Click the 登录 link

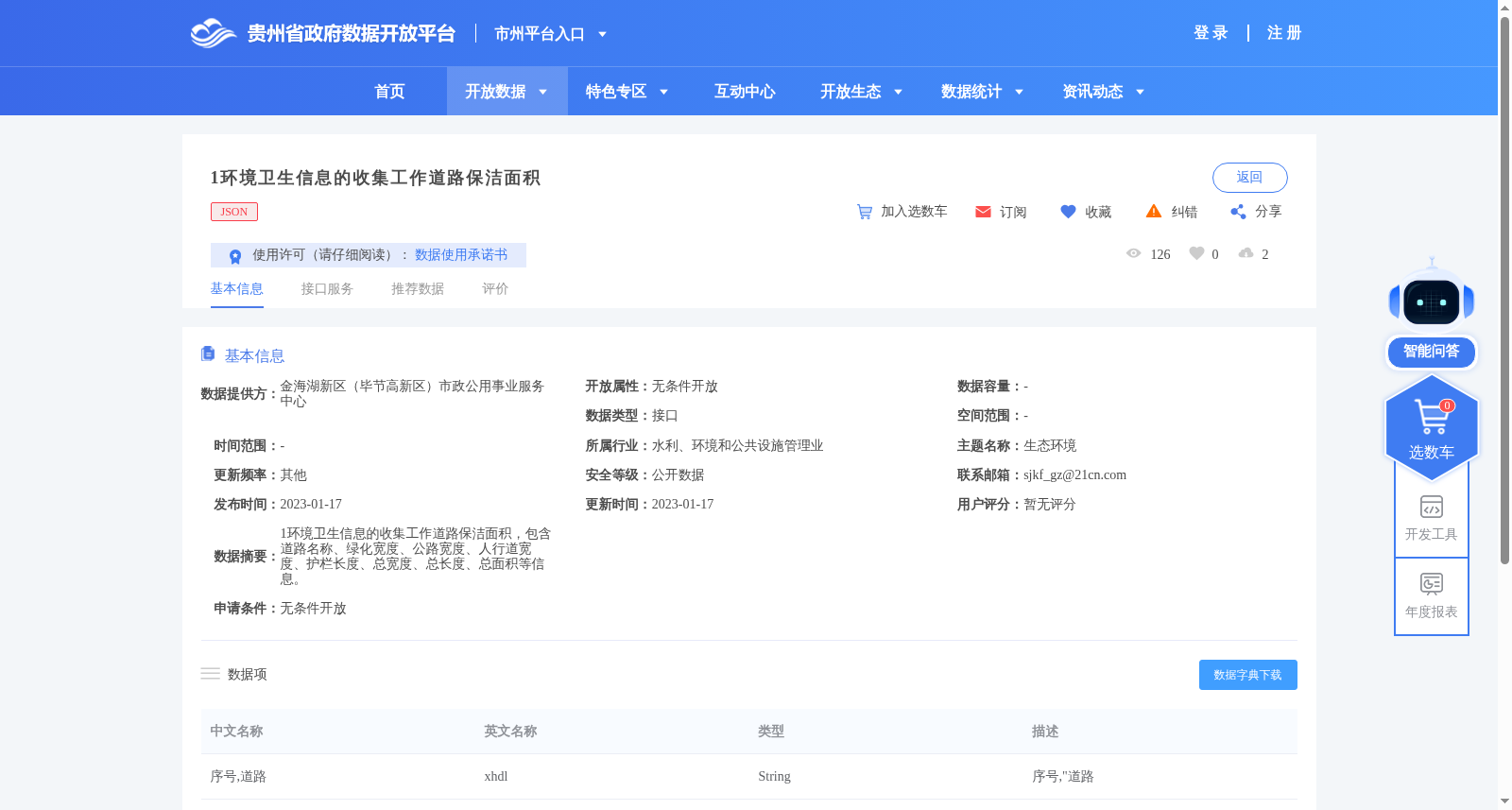pyautogui.click(x=1211, y=33)
